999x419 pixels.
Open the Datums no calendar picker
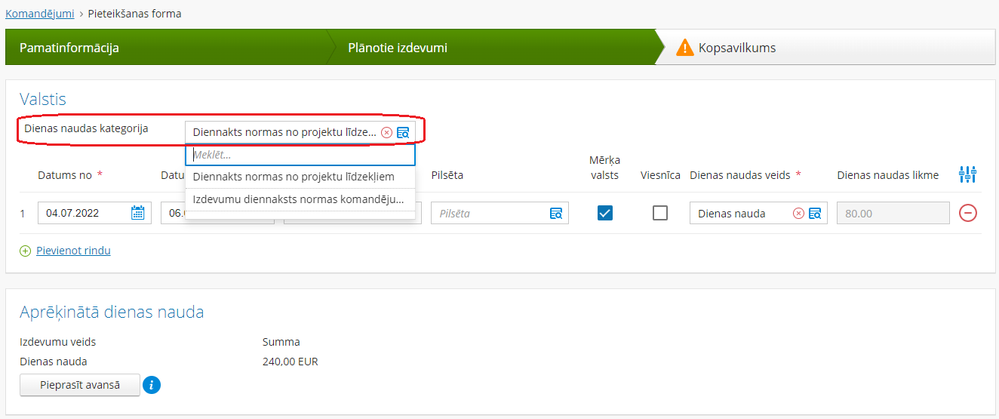tap(138, 213)
